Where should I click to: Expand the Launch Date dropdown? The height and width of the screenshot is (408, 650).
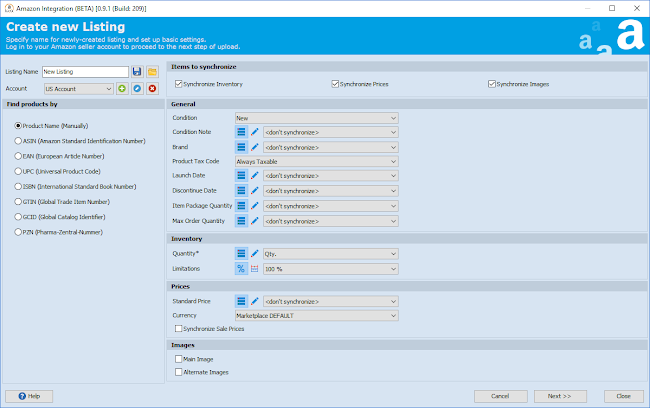331,176
